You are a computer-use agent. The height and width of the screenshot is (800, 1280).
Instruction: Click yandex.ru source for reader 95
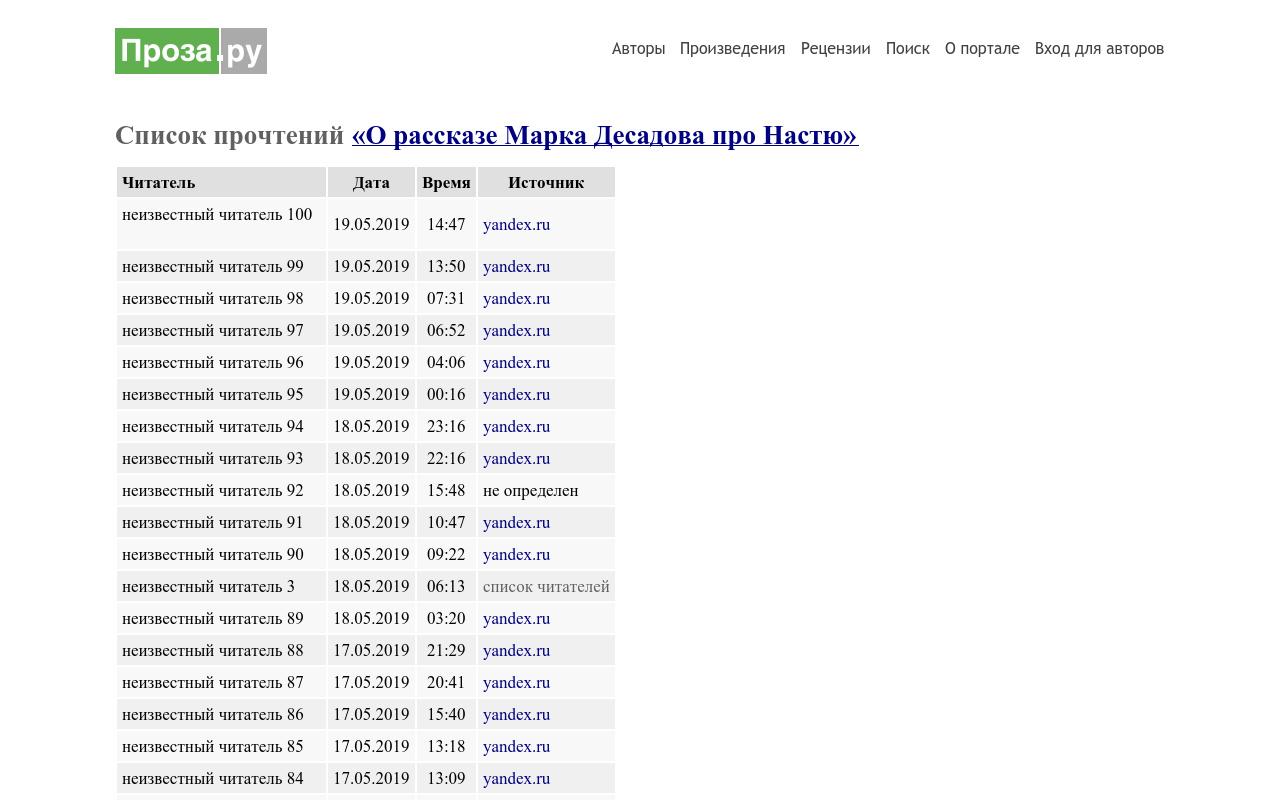[516, 394]
